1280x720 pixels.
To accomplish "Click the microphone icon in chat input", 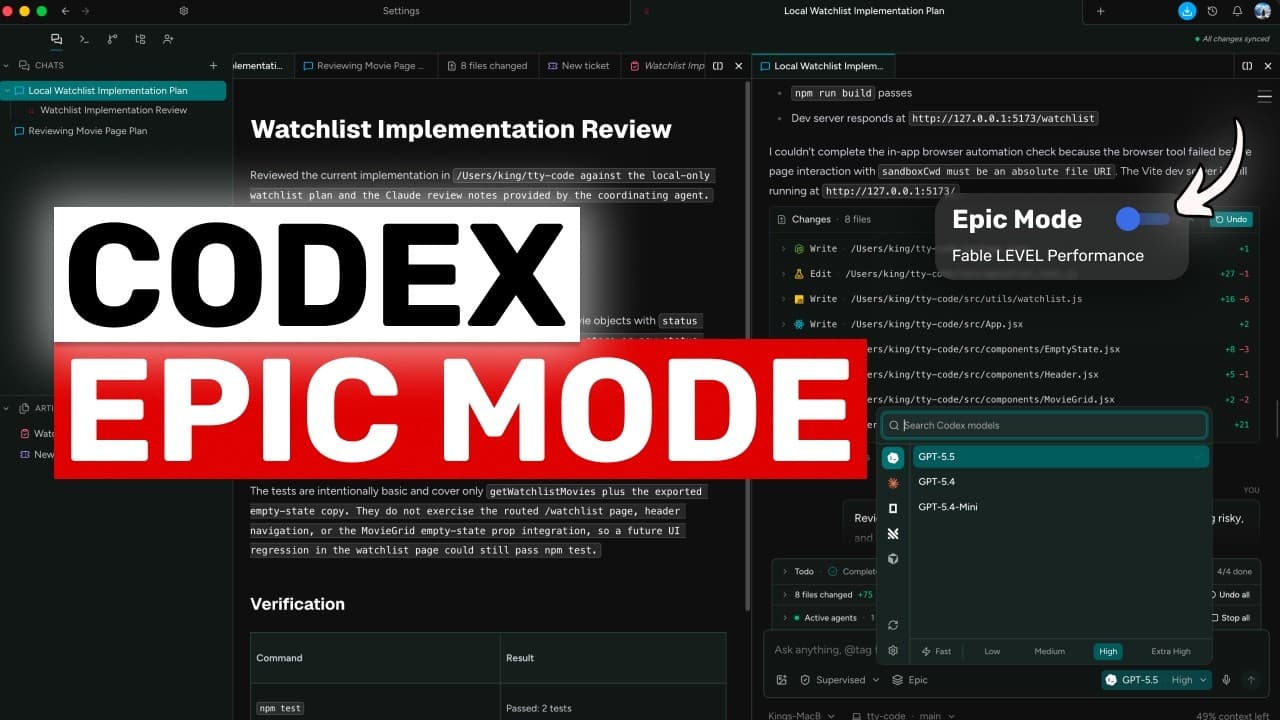I will [1226, 680].
